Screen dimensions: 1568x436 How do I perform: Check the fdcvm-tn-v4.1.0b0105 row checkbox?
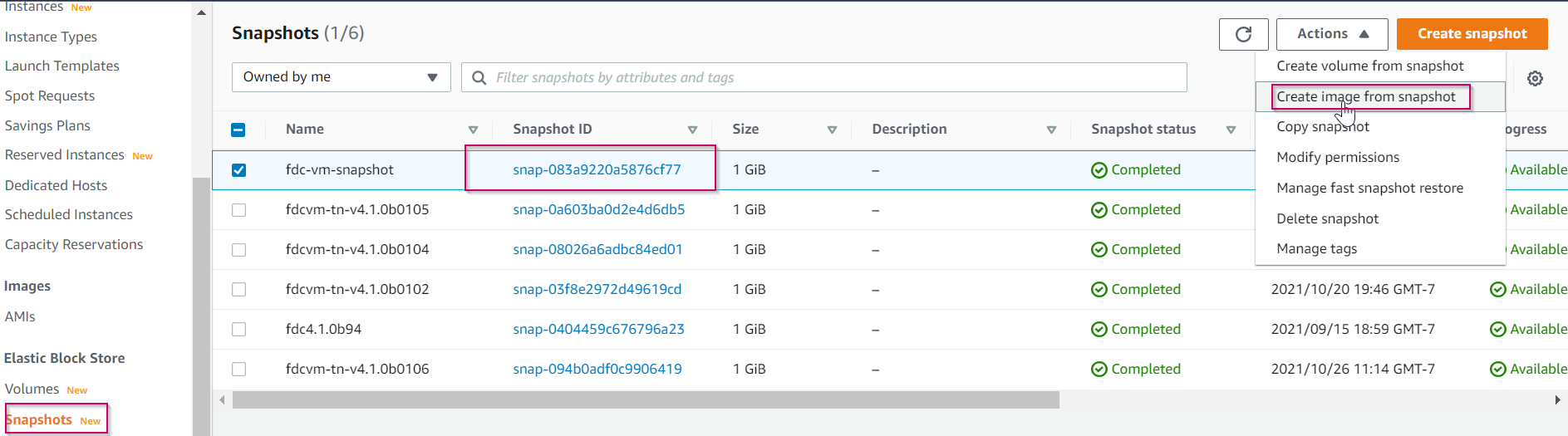238,209
